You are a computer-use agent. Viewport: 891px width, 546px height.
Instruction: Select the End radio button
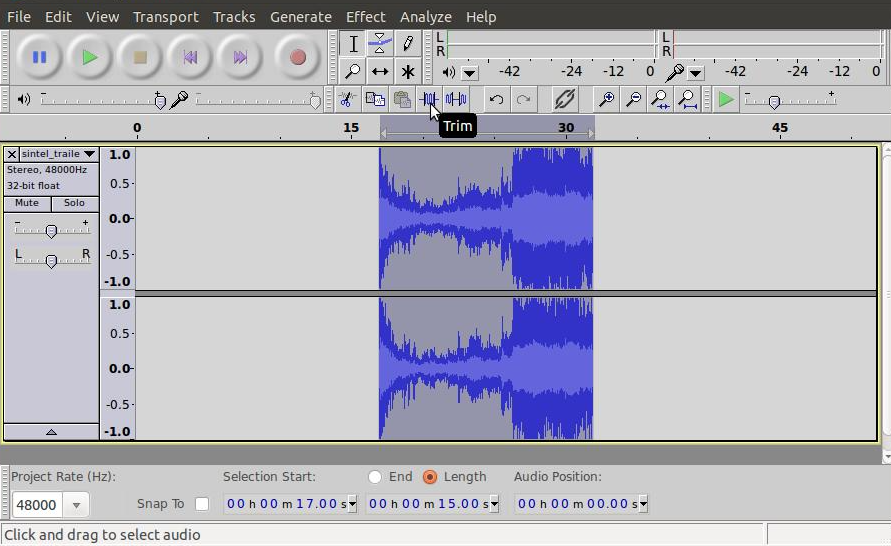point(374,477)
